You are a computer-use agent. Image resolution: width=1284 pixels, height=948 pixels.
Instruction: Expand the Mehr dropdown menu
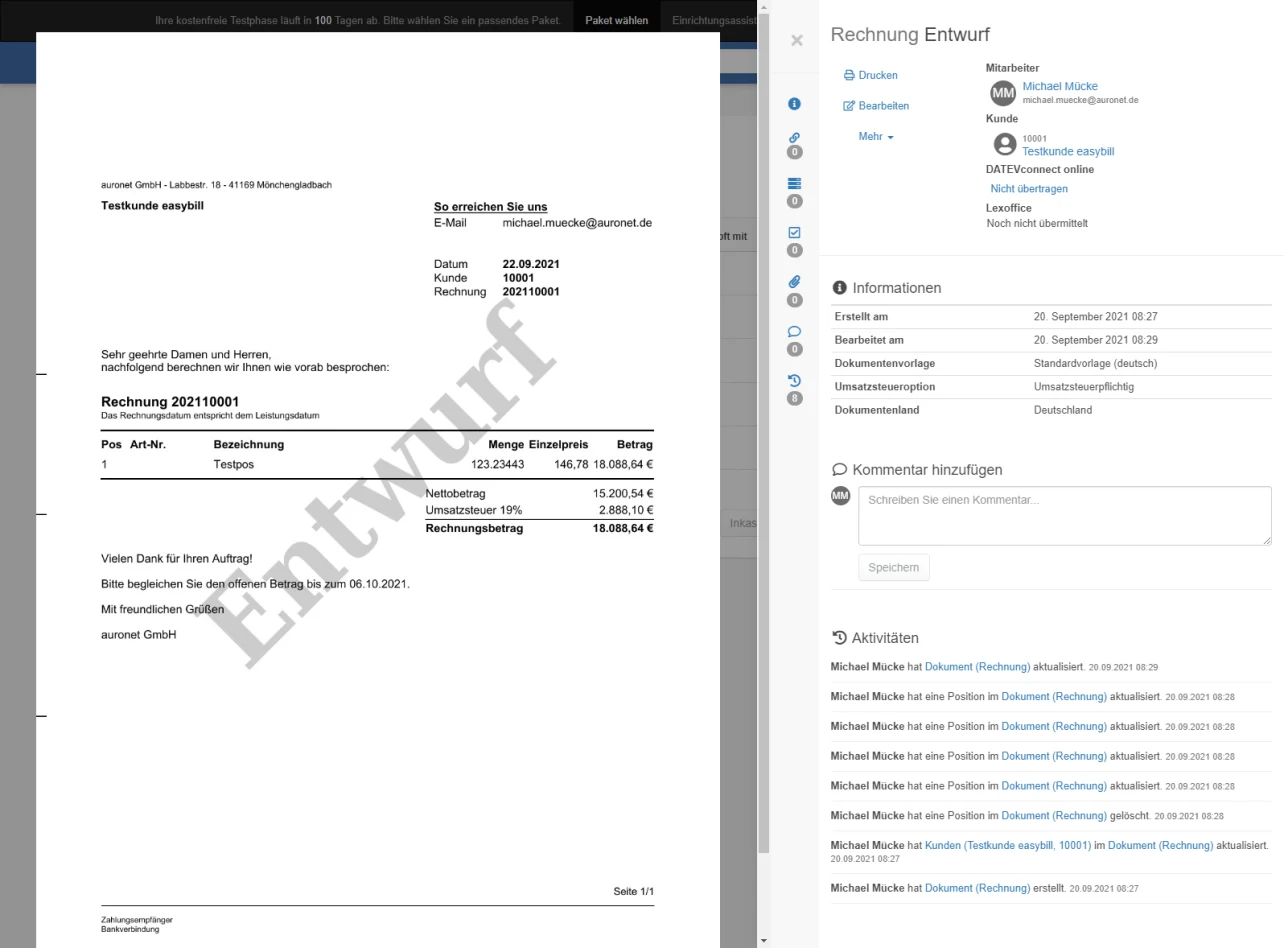(x=876, y=136)
